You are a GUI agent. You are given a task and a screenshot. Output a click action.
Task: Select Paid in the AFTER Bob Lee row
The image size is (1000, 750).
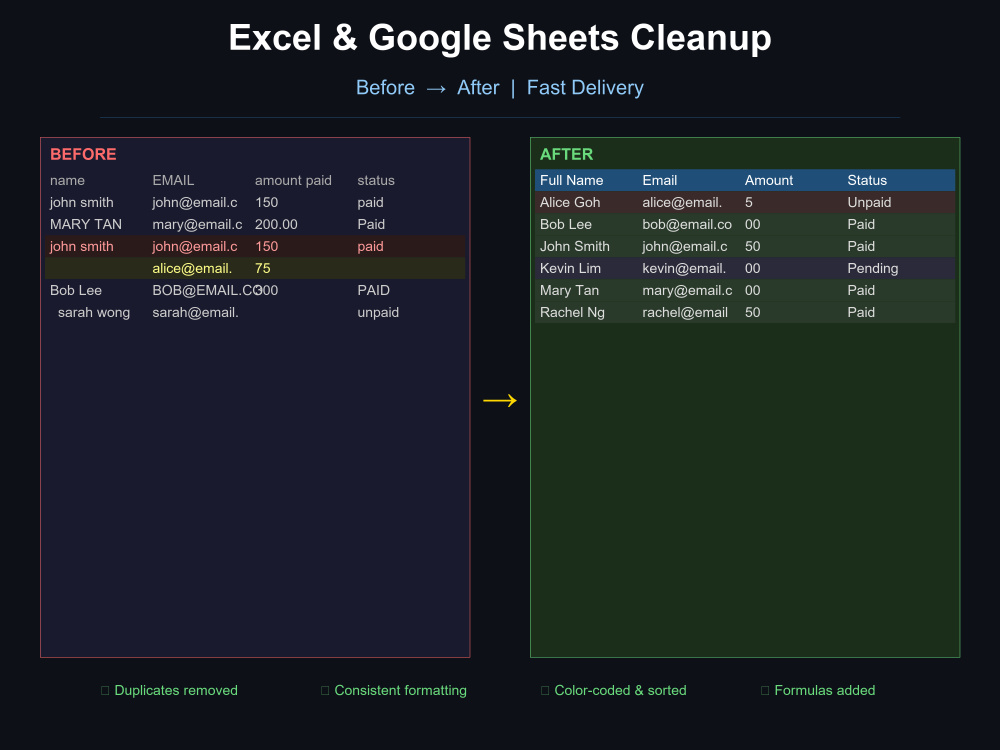click(x=861, y=224)
